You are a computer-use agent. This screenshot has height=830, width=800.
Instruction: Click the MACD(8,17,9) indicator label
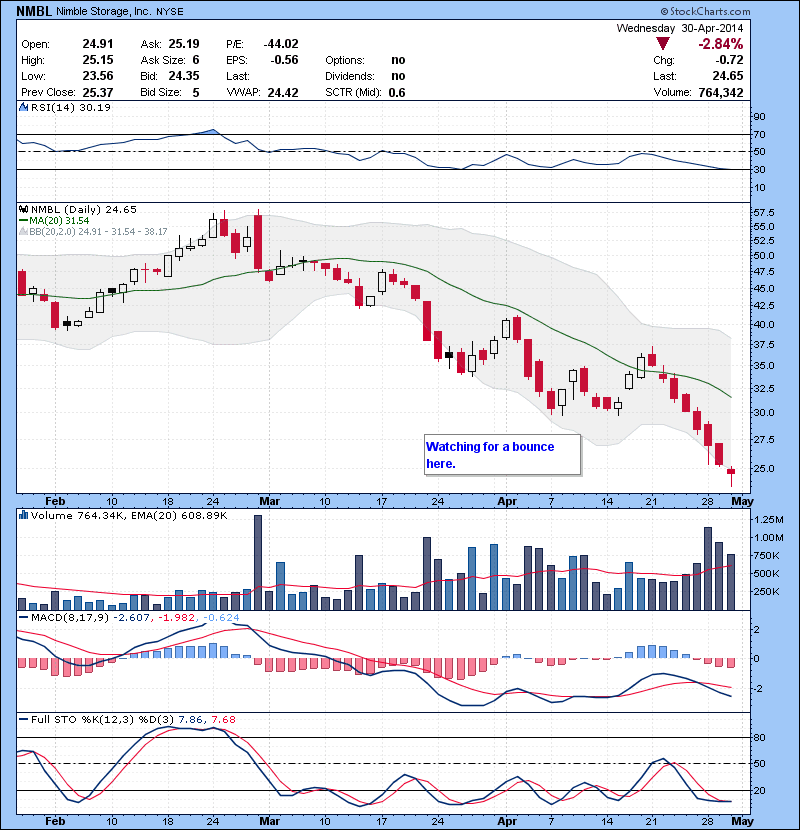click(70, 617)
